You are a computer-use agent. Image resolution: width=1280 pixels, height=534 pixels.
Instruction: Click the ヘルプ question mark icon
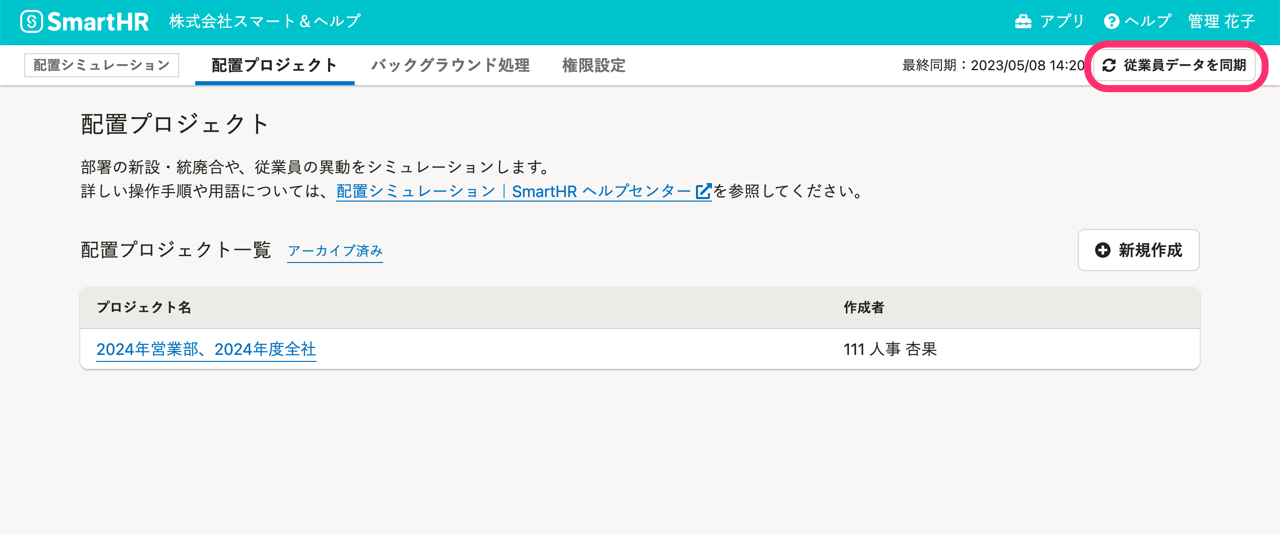[1111, 22]
